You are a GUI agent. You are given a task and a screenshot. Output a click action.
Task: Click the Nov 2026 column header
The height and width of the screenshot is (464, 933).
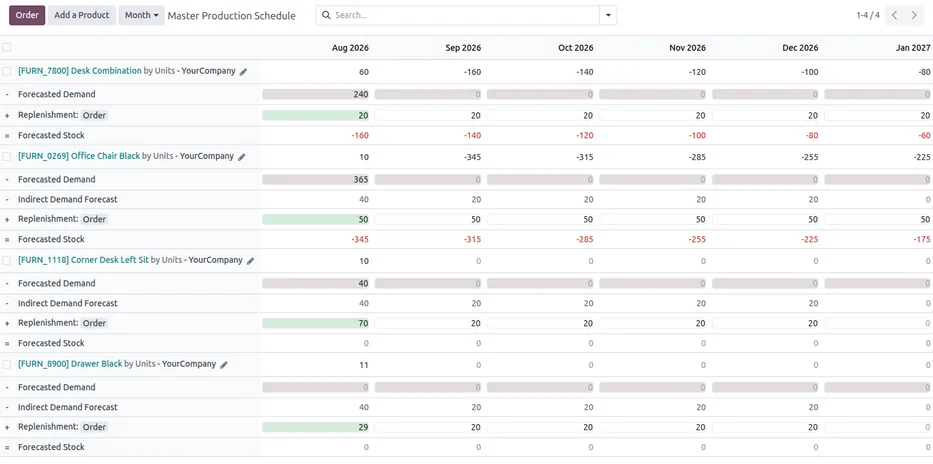pos(687,48)
